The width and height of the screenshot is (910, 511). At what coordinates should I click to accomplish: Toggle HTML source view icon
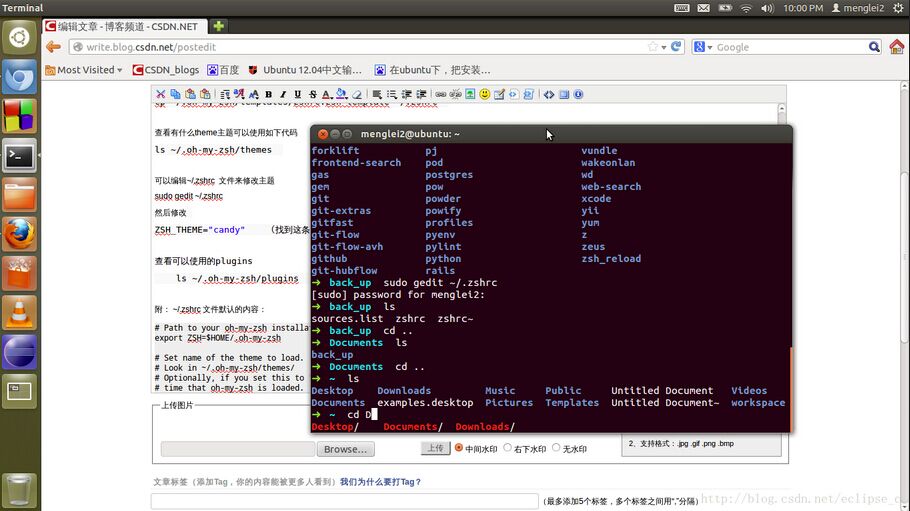click(549, 94)
